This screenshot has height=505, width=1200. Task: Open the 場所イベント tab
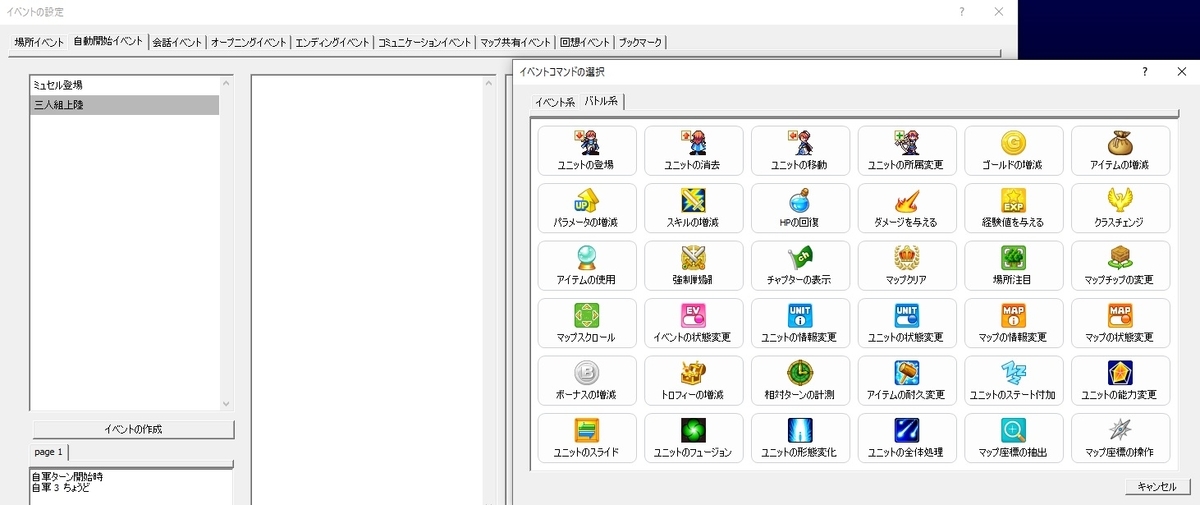pyautogui.click(x=39, y=43)
